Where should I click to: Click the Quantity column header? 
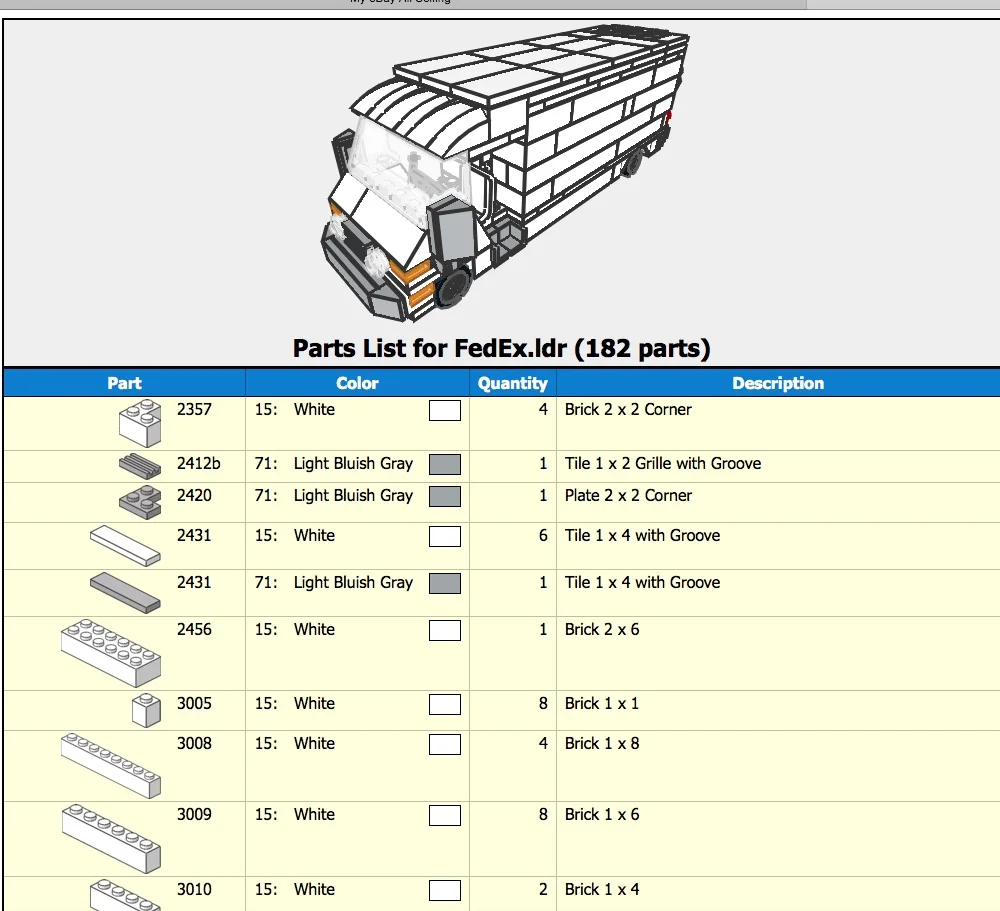click(x=513, y=383)
